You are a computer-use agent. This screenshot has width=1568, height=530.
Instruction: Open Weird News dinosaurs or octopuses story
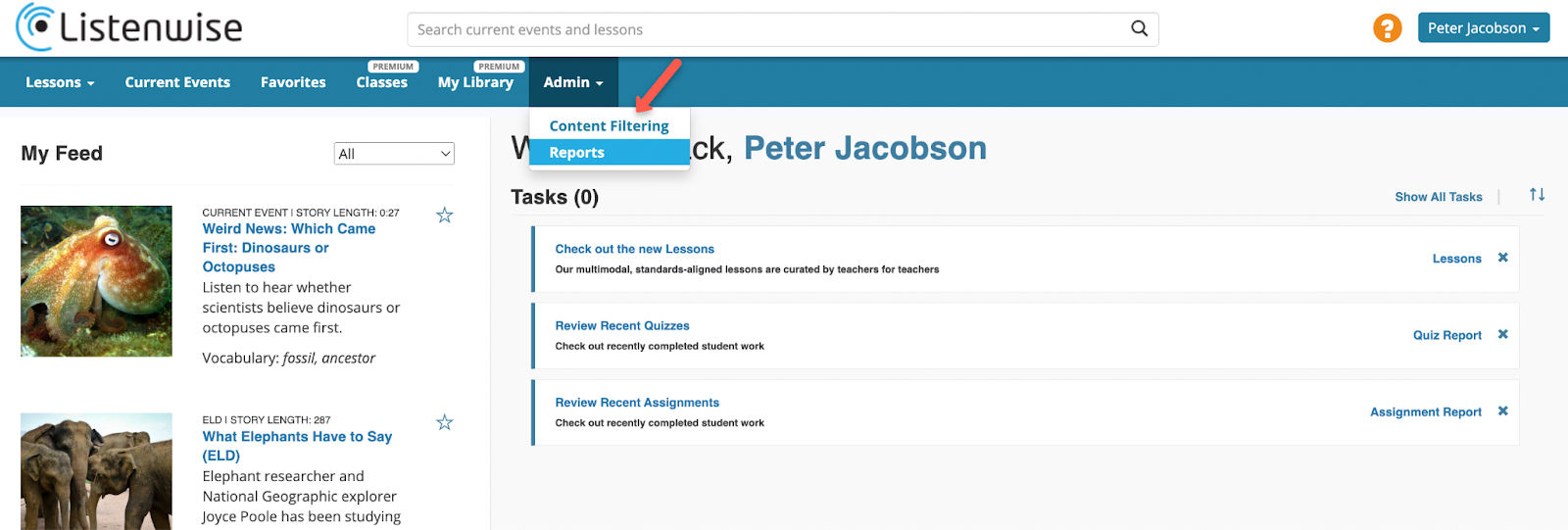point(289,248)
